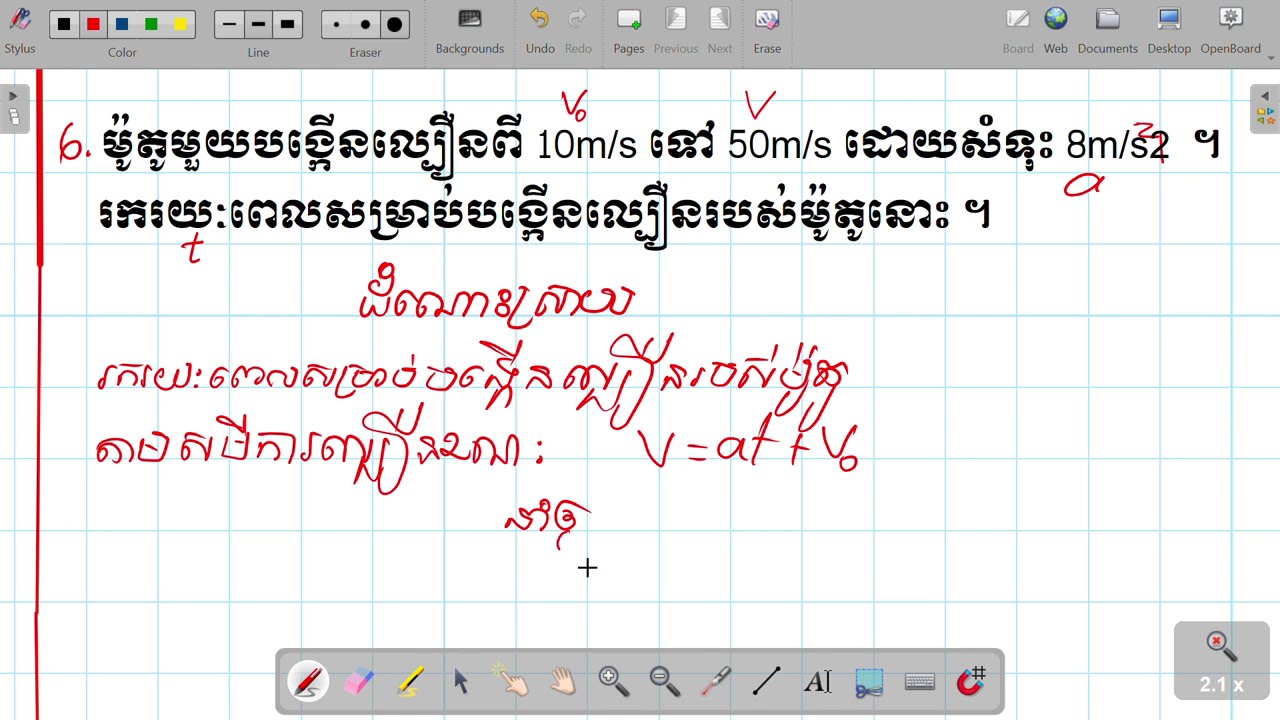Switch to Board mode
Viewport: 1280px width, 720px height.
(x=1018, y=30)
